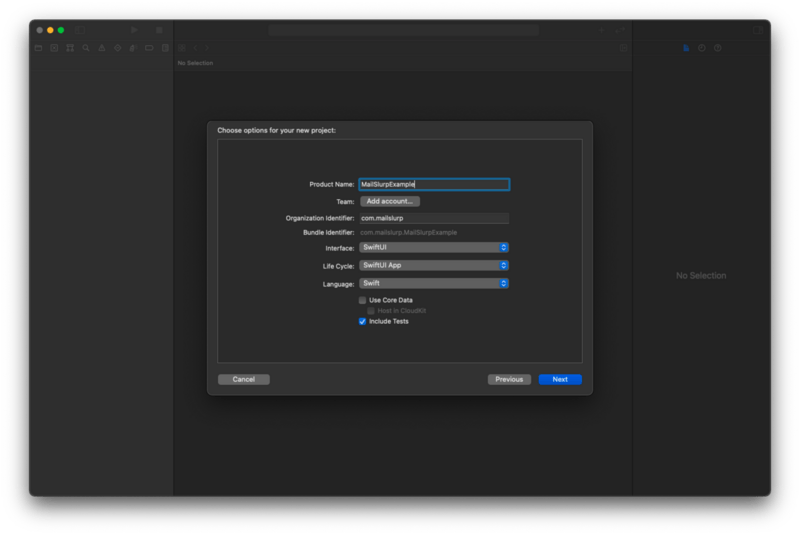Screen dimensions: 800x535
Task: Open the Quick Help inspector icon
Action: point(717,47)
